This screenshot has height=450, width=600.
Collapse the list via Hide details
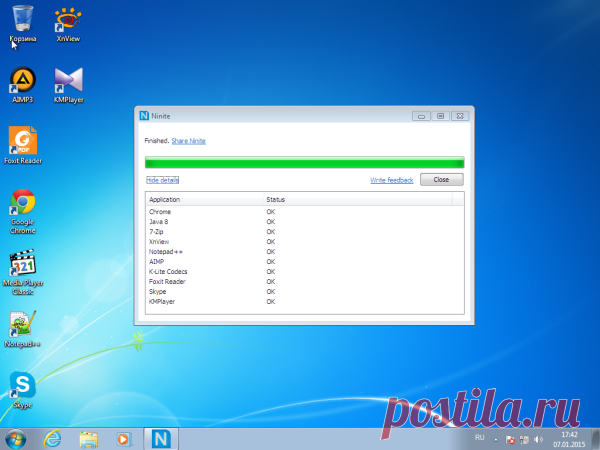(x=162, y=180)
